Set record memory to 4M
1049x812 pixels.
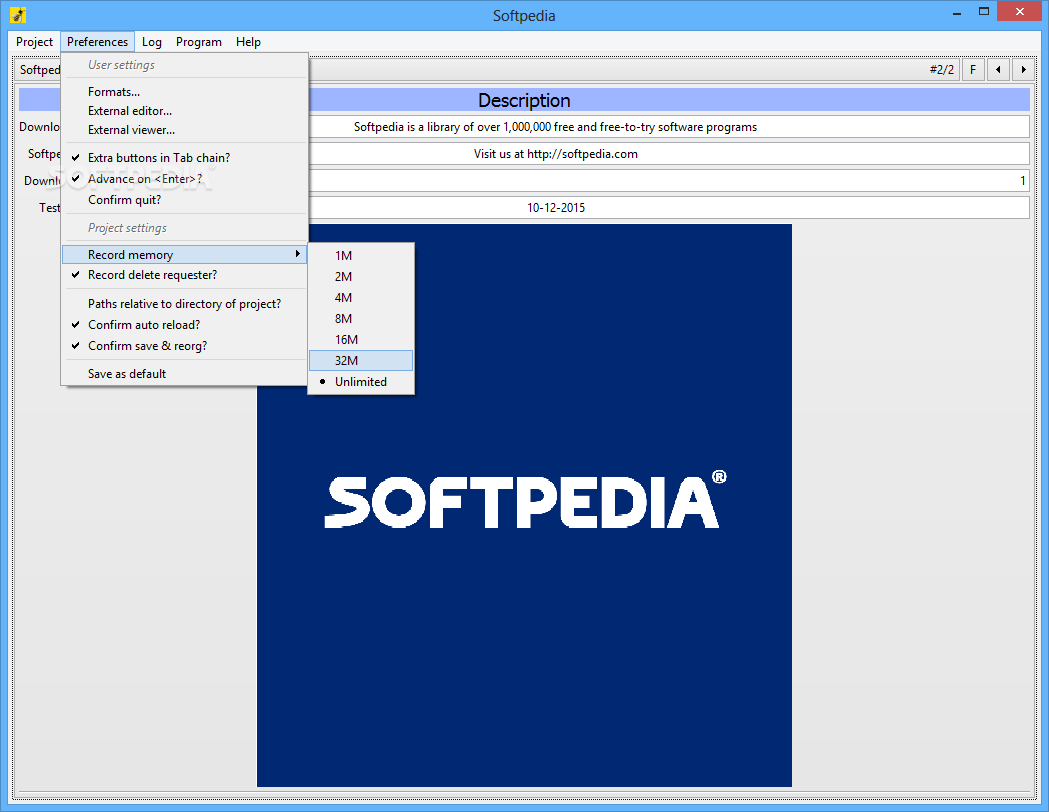click(361, 298)
